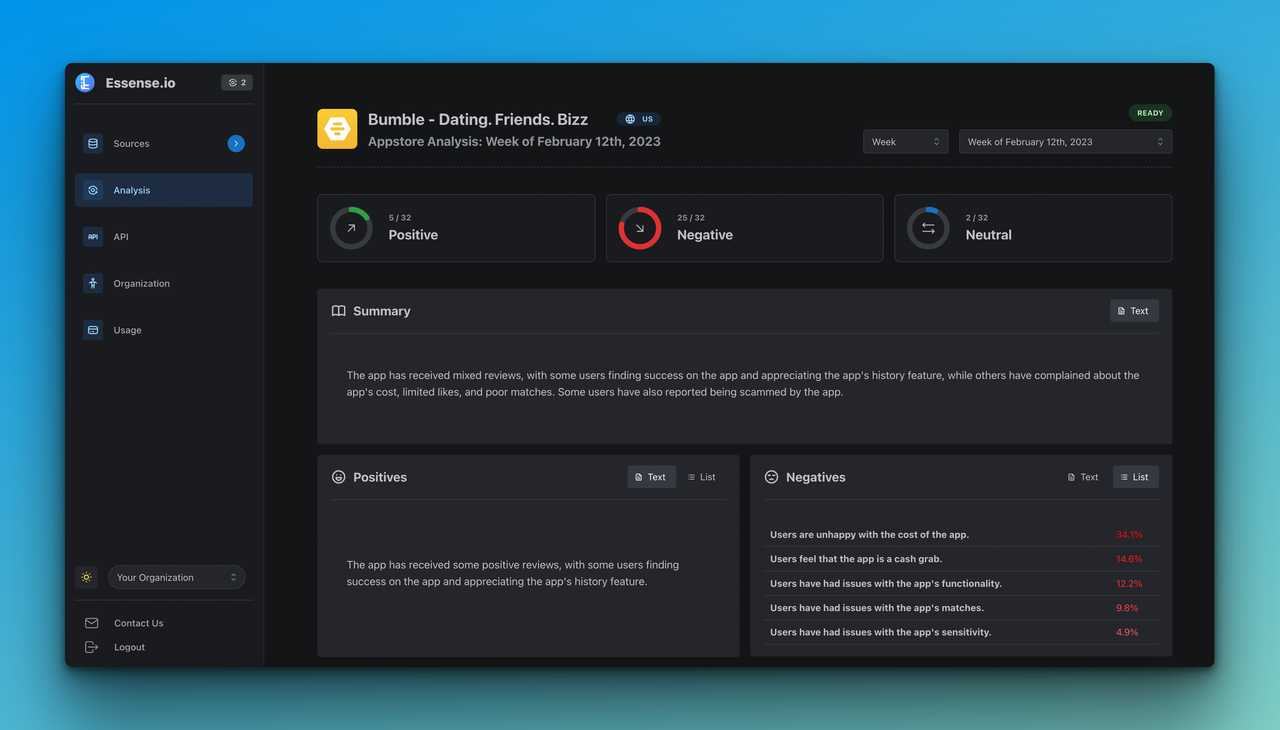
Task: Open the Week period dropdown
Action: (x=906, y=142)
